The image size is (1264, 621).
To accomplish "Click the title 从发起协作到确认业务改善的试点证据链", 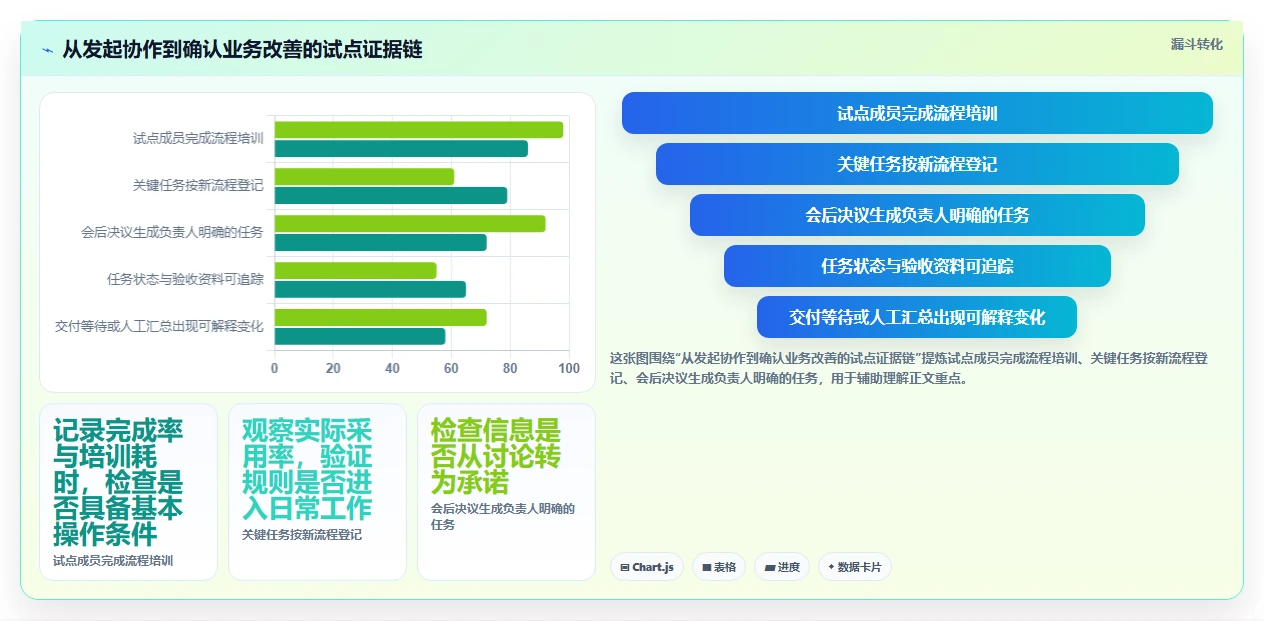I will [x=242, y=50].
